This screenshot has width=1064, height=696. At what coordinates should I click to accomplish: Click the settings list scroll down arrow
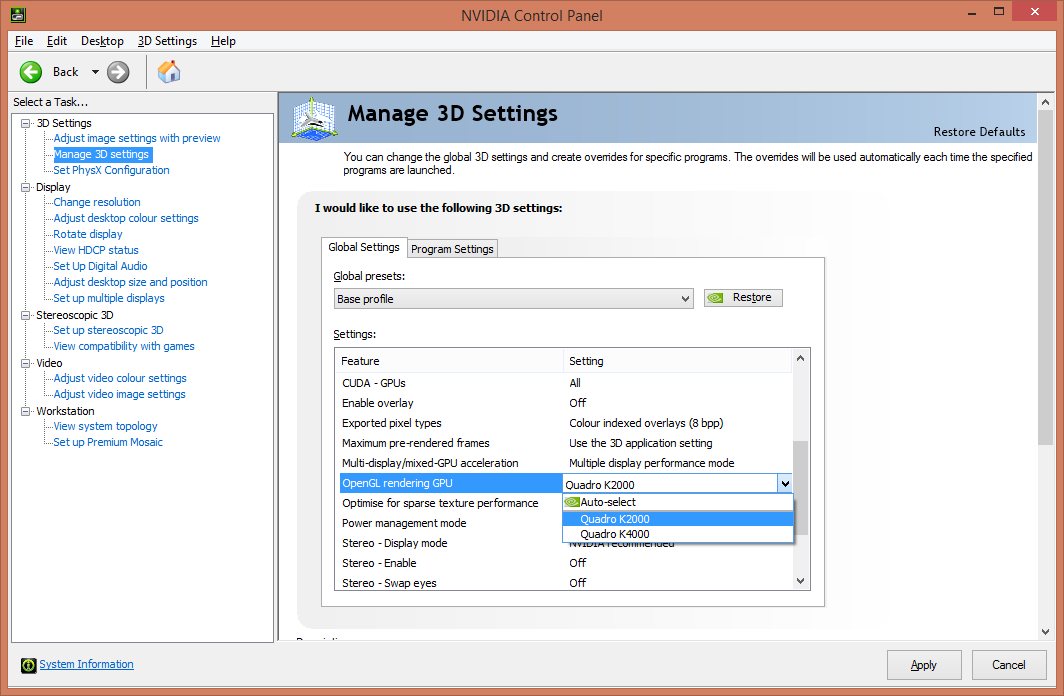pyautogui.click(x=801, y=581)
